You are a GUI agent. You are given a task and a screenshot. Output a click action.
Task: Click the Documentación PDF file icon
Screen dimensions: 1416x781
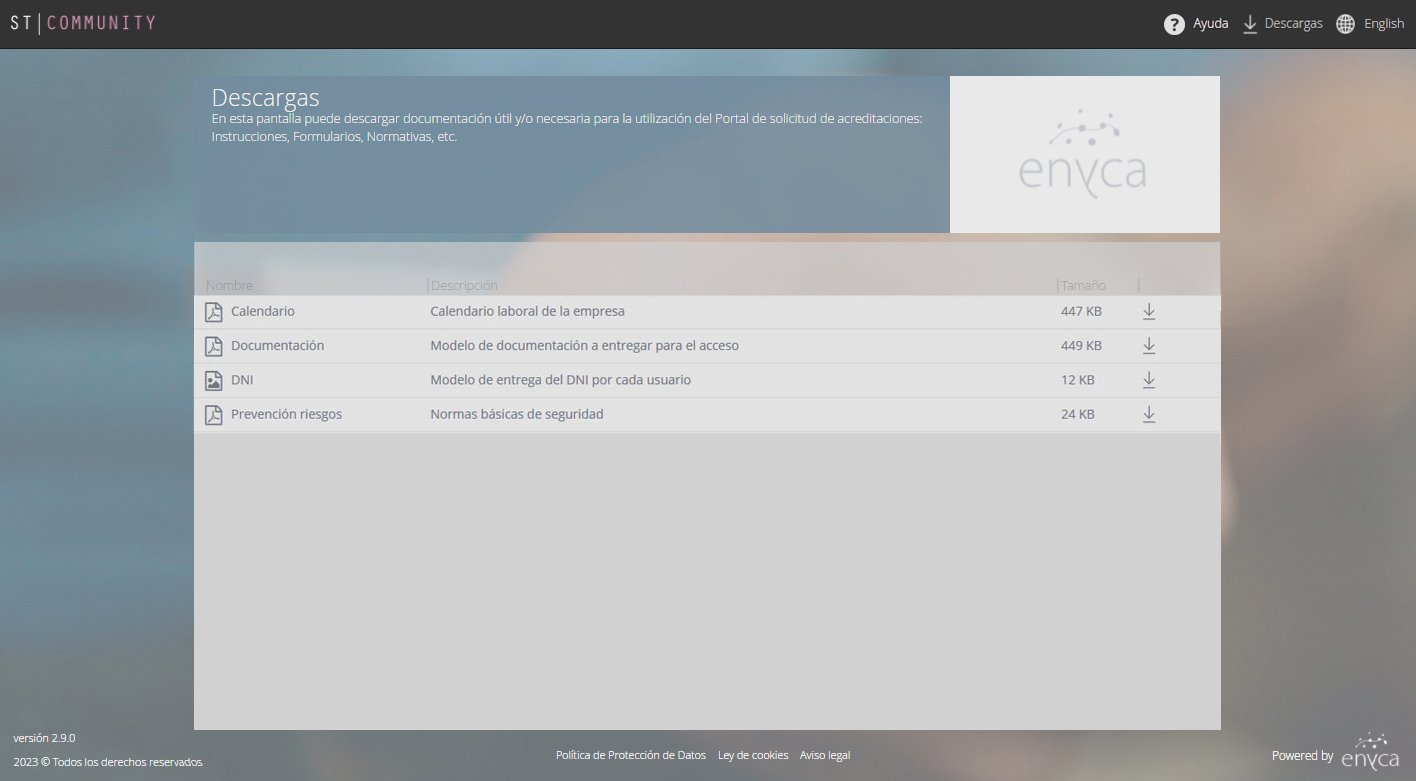pyautogui.click(x=213, y=346)
